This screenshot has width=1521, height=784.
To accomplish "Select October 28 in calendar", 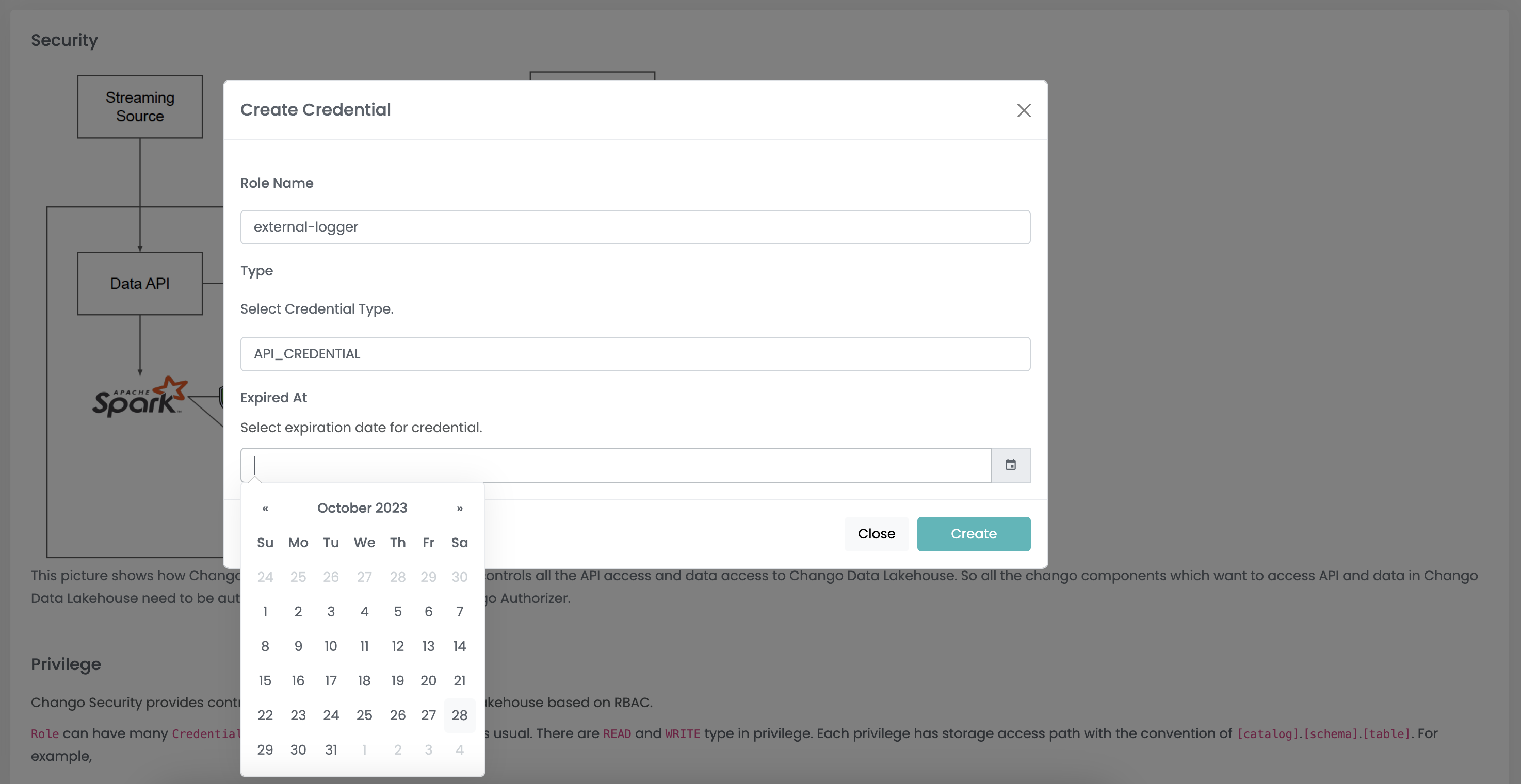I will click(459, 715).
